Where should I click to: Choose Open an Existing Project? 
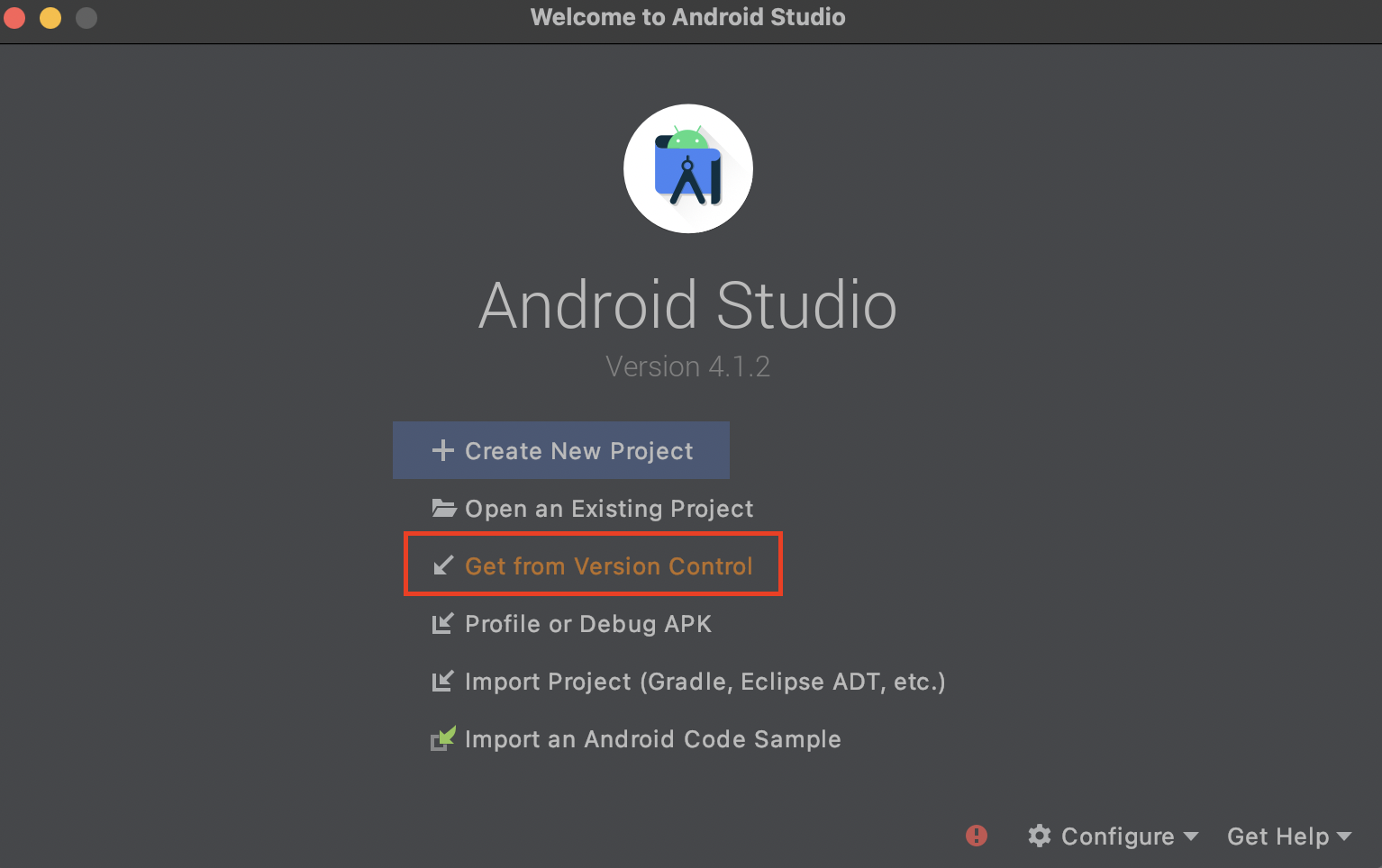609,509
